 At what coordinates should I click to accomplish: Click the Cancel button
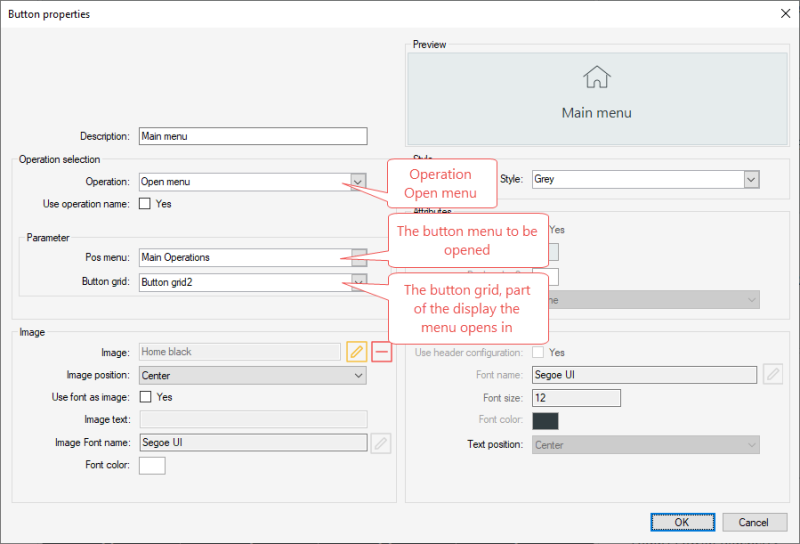point(753,522)
